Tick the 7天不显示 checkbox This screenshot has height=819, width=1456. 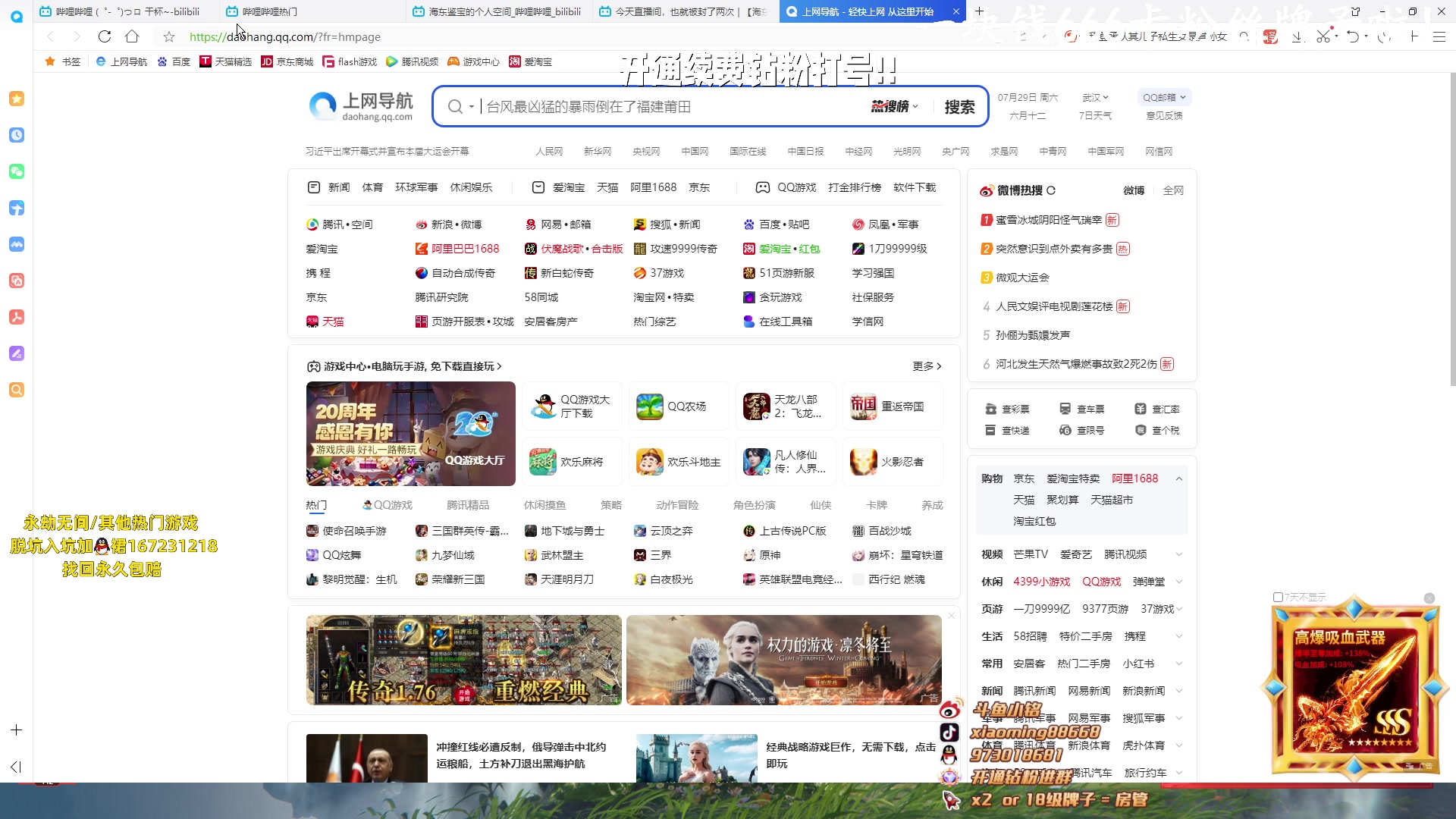click(x=1278, y=597)
